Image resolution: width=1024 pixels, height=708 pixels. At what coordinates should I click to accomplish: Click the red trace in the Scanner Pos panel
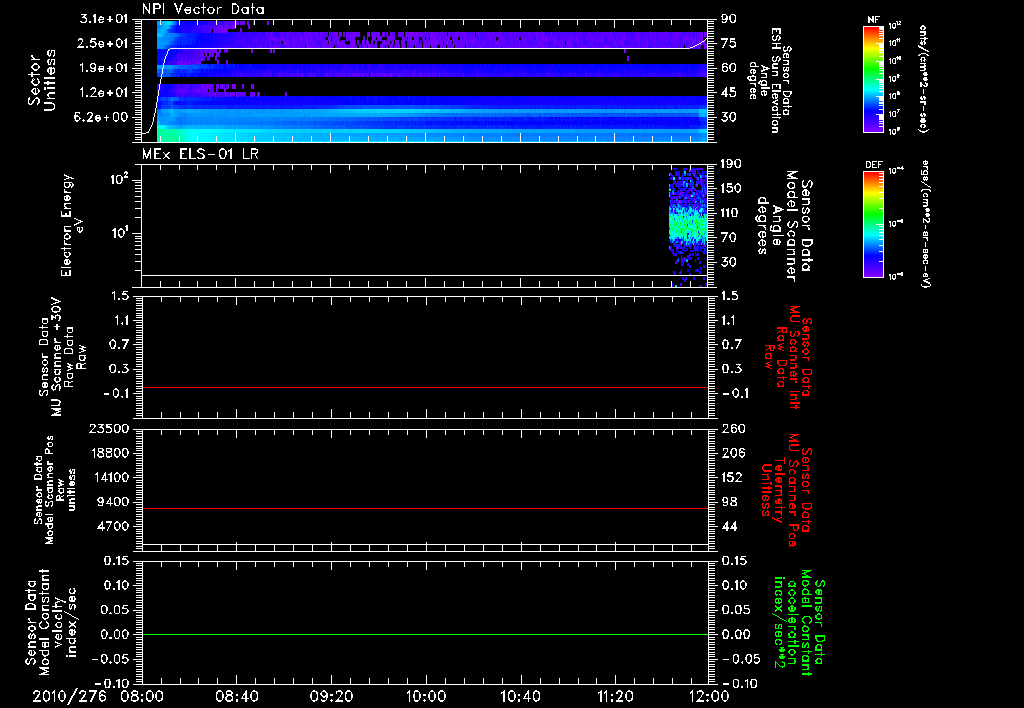coord(425,508)
